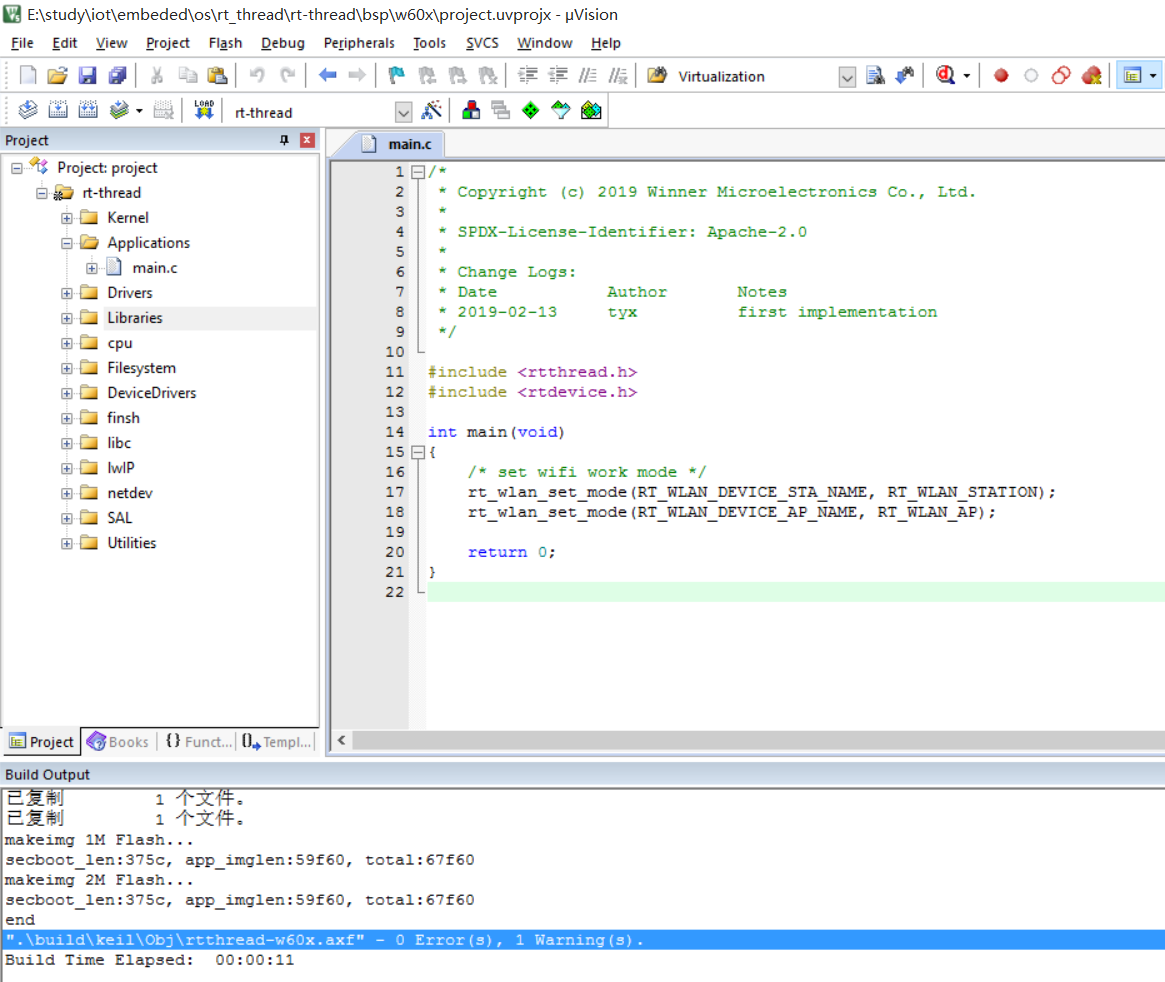Open the SVCS menu
This screenshot has height=982, width=1165.
click(x=481, y=43)
